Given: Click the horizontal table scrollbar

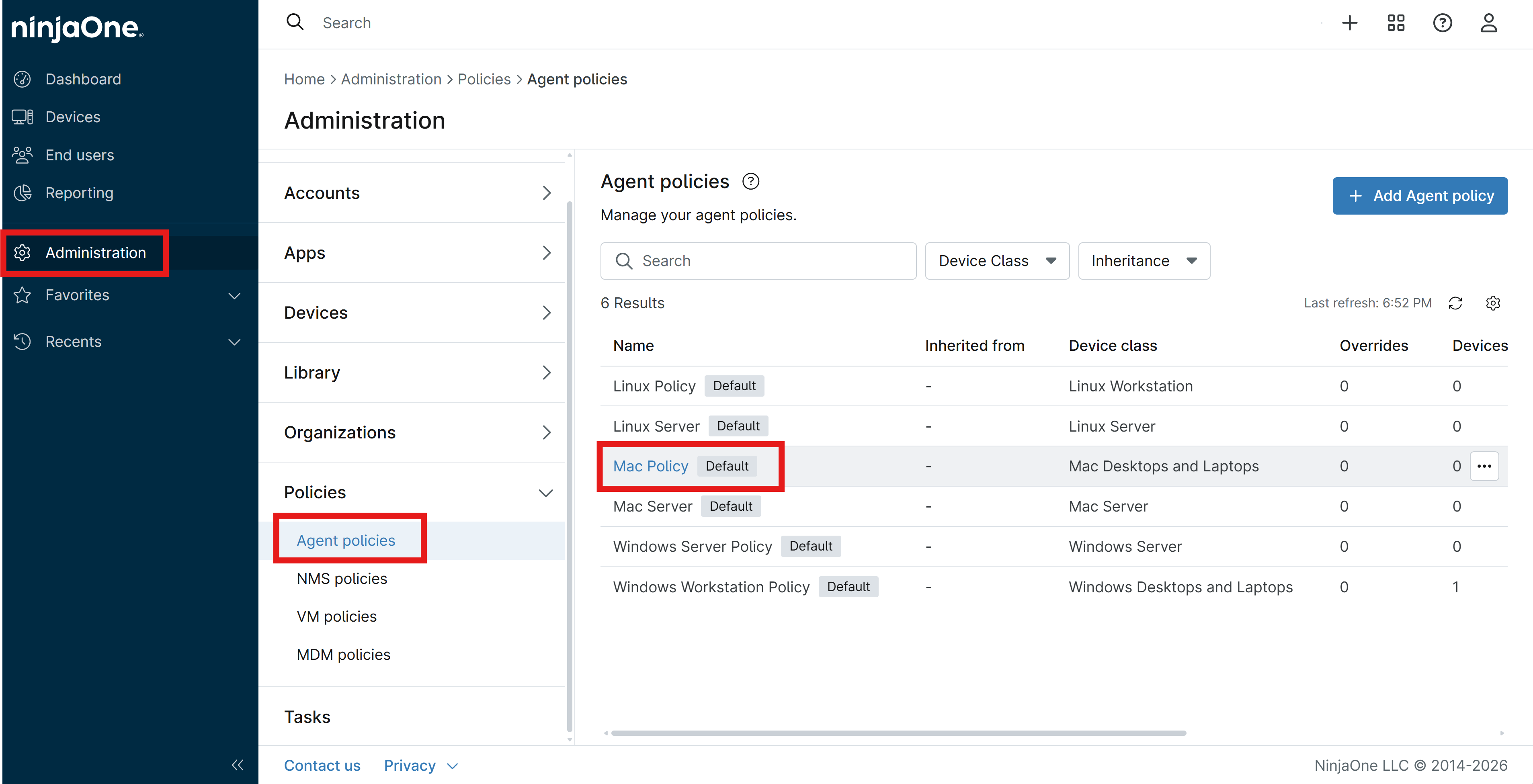Looking at the screenshot, I should 898,733.
